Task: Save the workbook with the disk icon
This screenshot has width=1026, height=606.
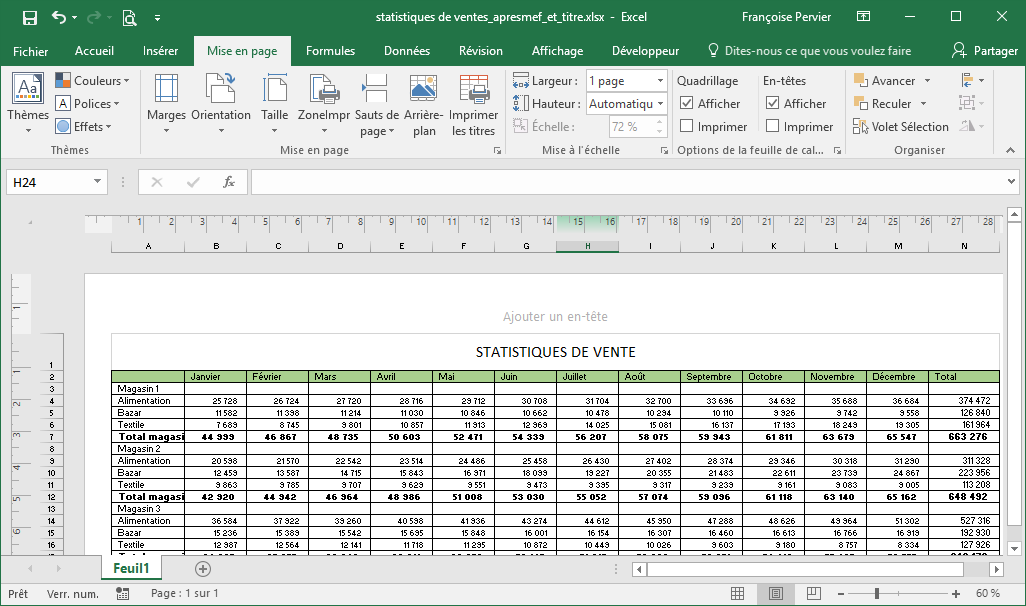Action: point(29,17)
